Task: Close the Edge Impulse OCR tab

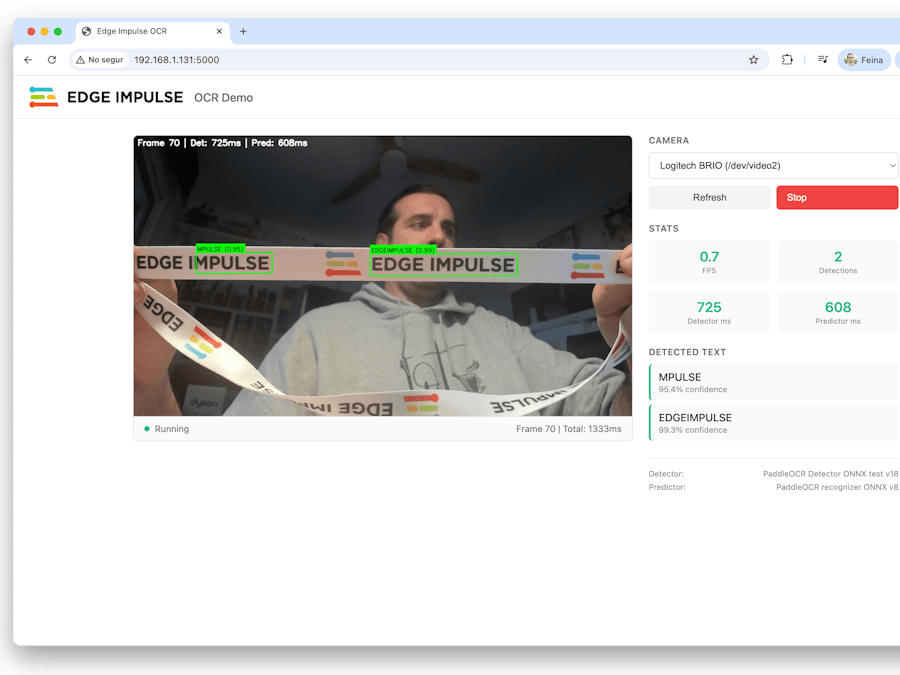Action: 219,32
